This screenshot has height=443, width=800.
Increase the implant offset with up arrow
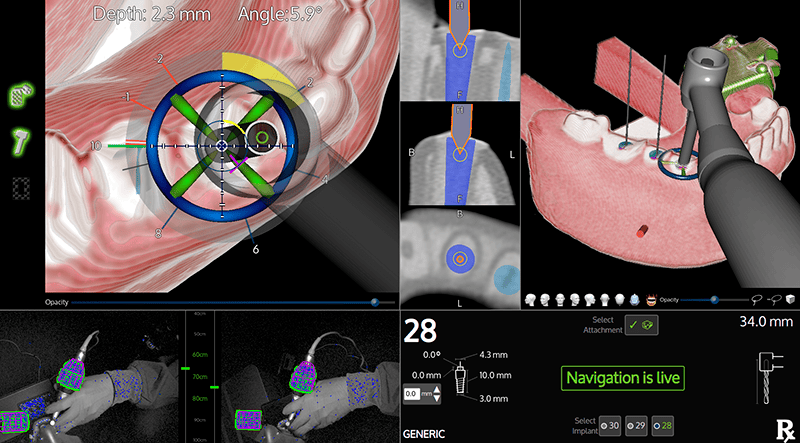436,389
